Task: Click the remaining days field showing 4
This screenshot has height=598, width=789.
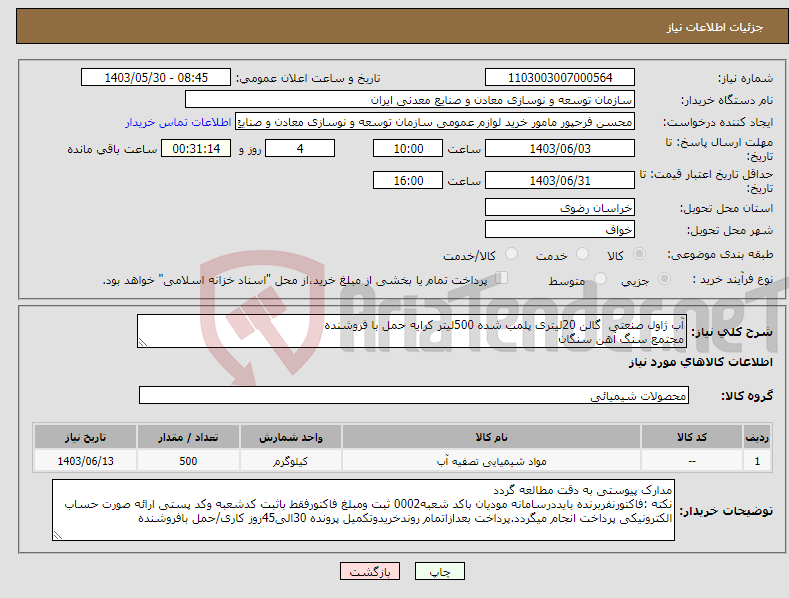Action: coord(300,148)
